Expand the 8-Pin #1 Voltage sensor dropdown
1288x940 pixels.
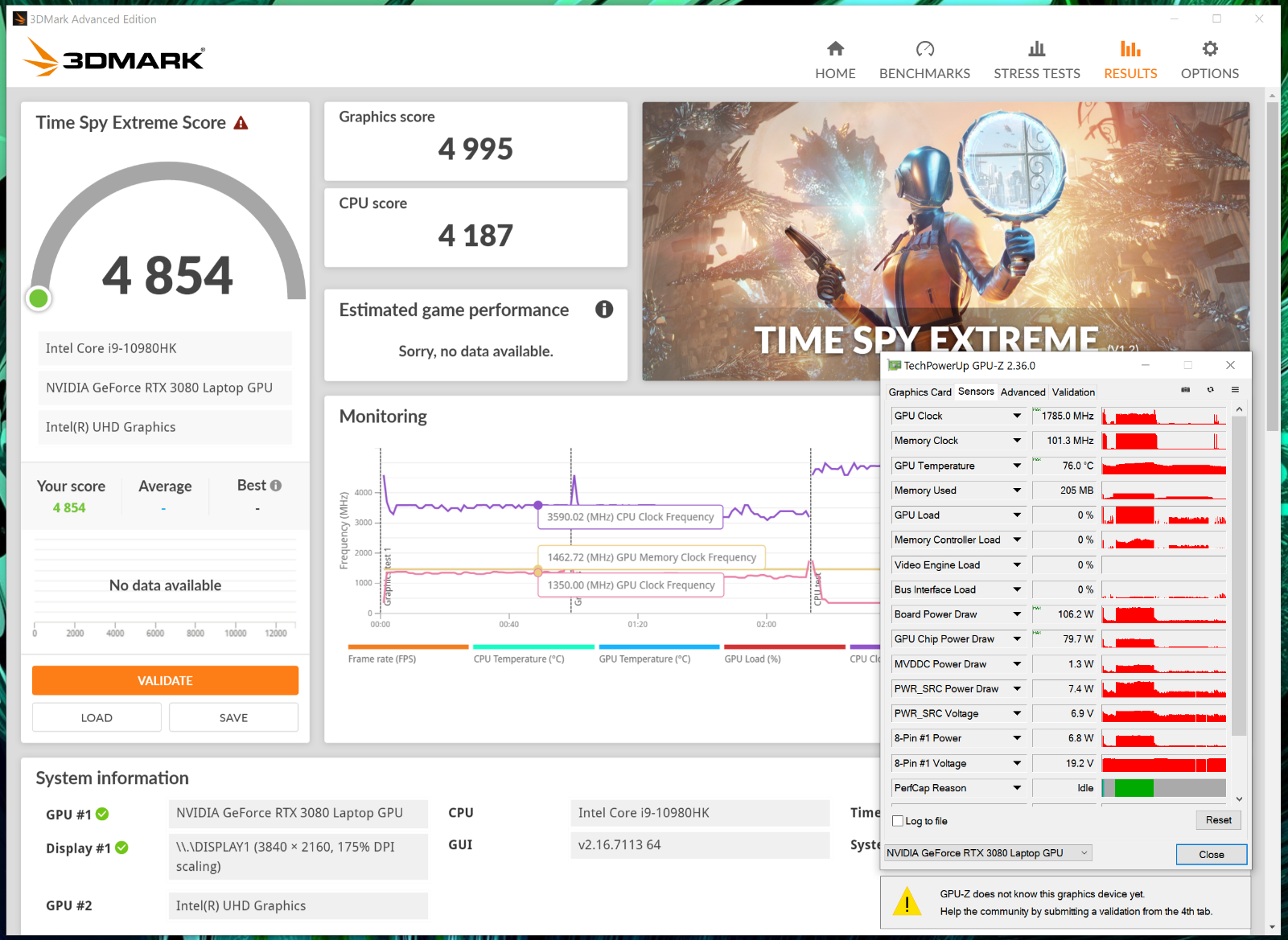[x=1017, y=763]
